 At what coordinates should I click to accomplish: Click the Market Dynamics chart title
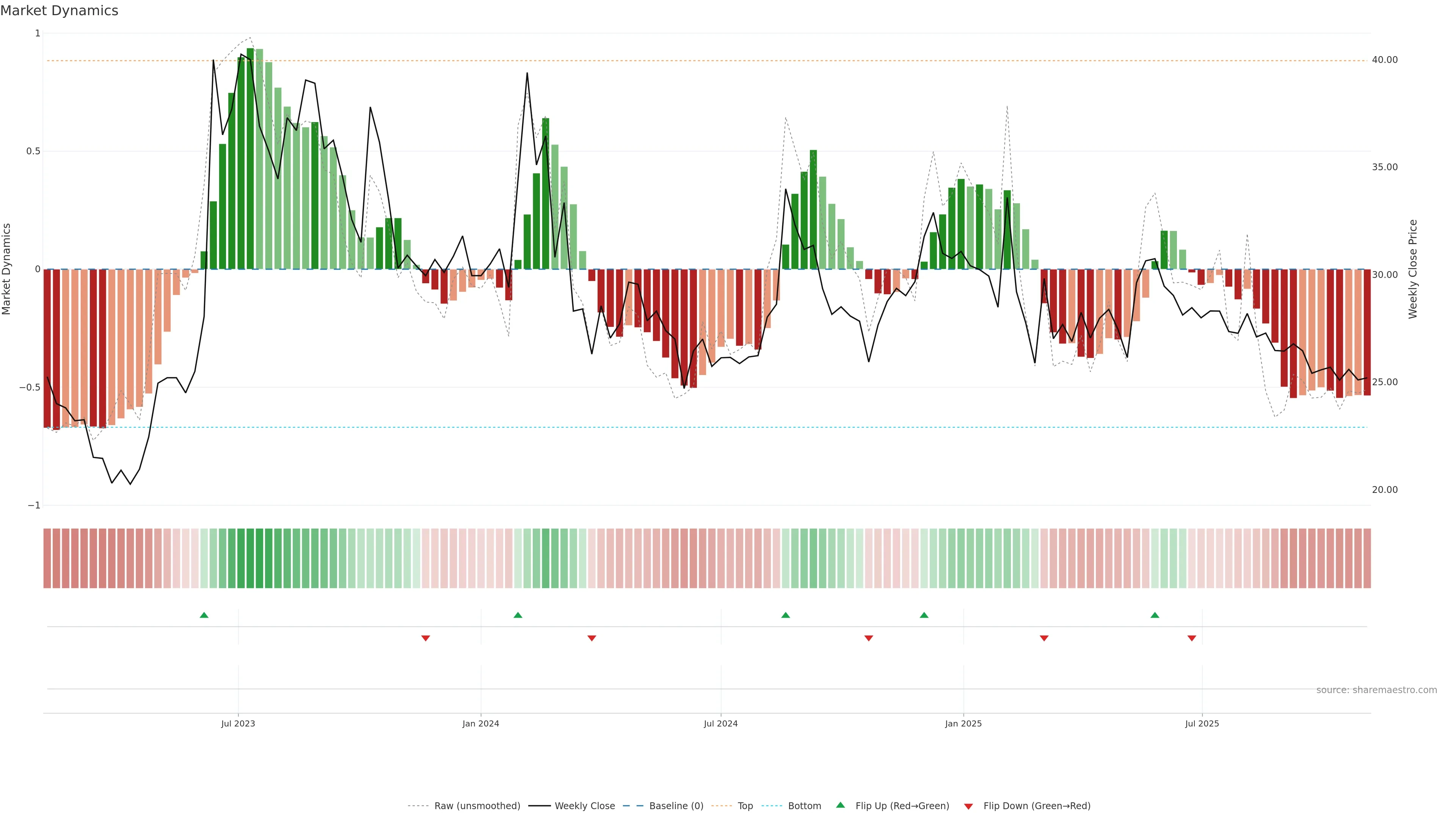coord(60,11)
